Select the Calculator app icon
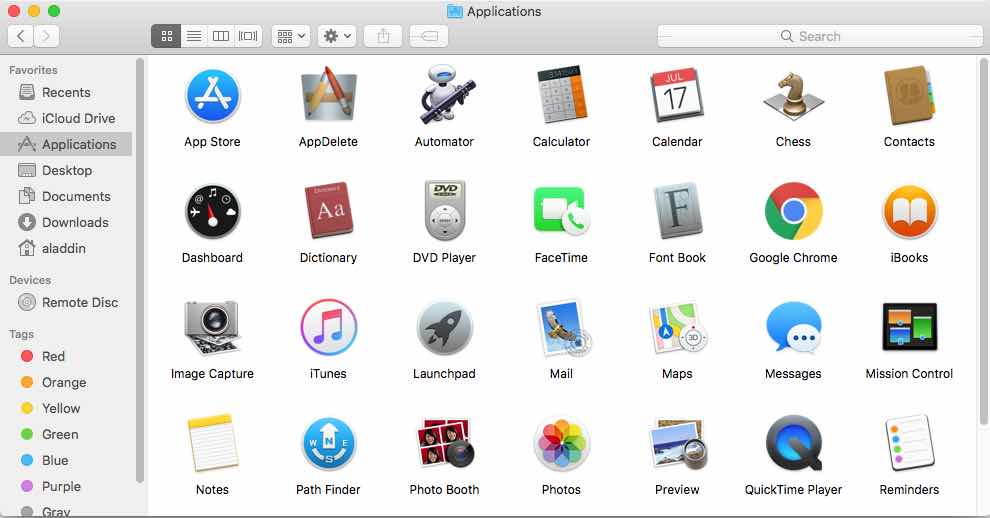 [561, 96]
